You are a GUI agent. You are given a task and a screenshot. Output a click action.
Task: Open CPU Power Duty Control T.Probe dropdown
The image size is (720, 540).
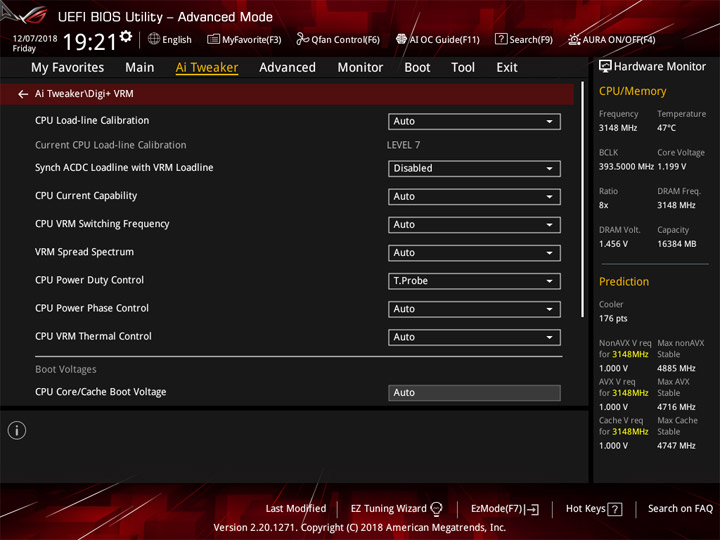tap(474, 281)
